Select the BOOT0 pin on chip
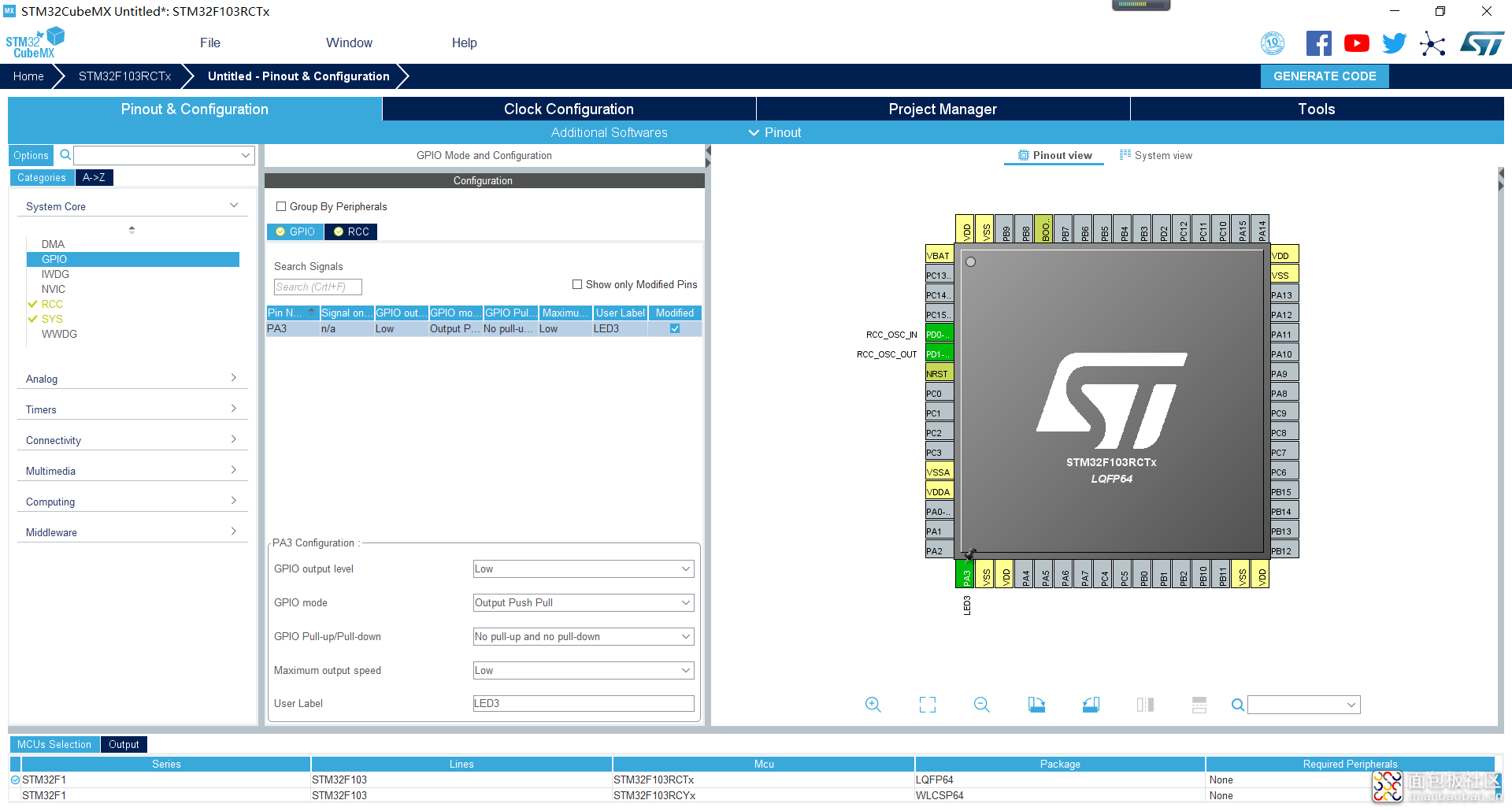Image resolution: width=1512 pixels, height=811 pixels. (1043, 228)
